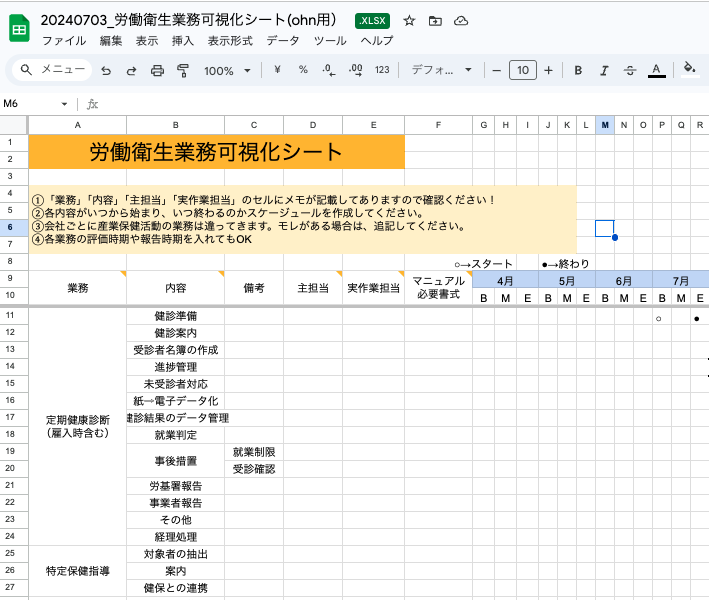Open the font family dropdown
The width and height of the screenshot is (709, 600).
point(441,70)
